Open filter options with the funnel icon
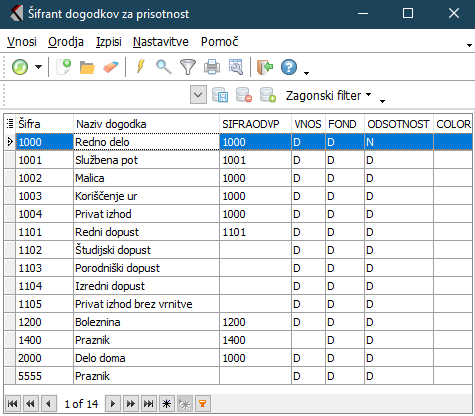 [x=188, y=67]
